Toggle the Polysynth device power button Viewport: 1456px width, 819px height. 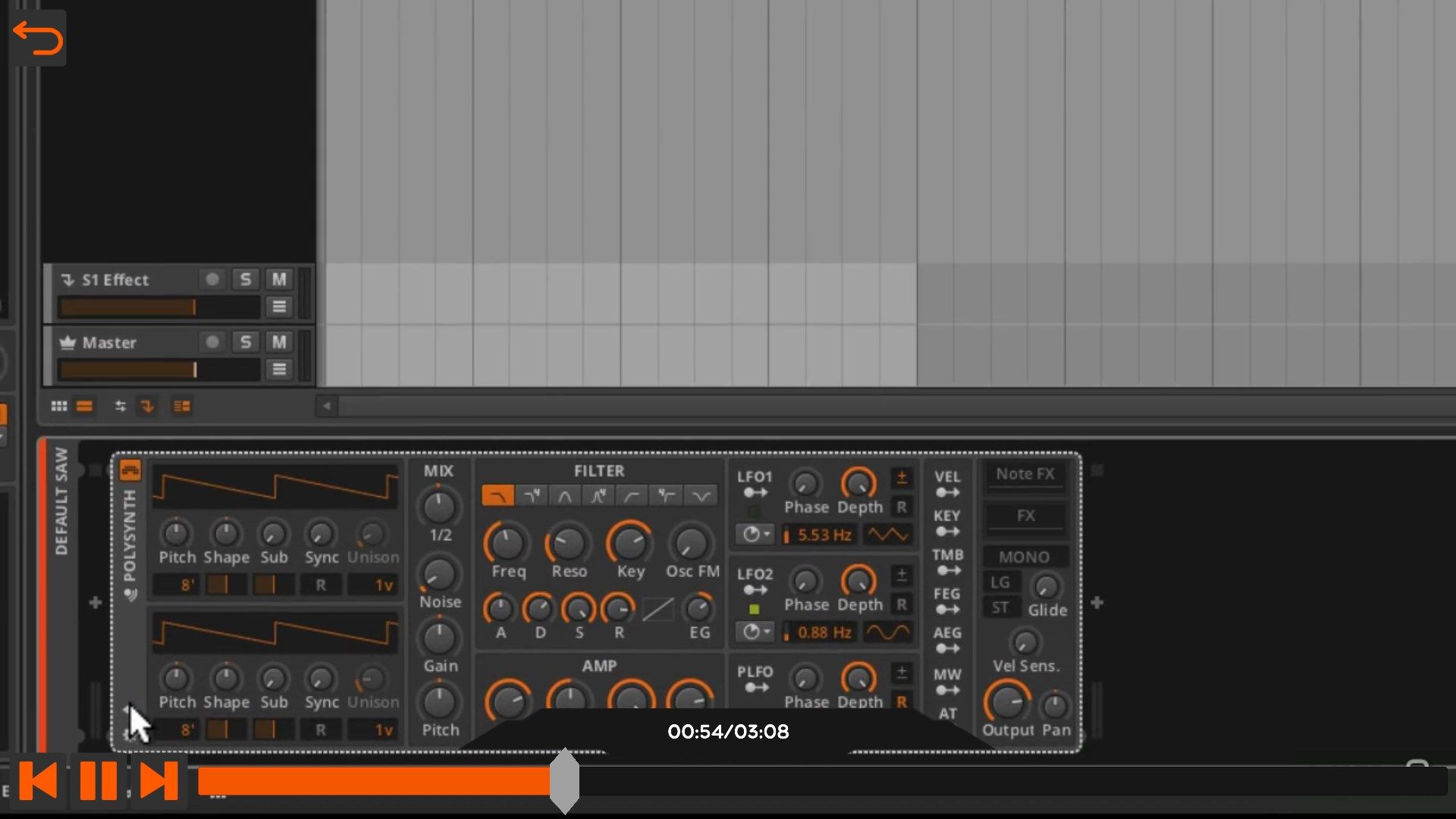(130, 470)
